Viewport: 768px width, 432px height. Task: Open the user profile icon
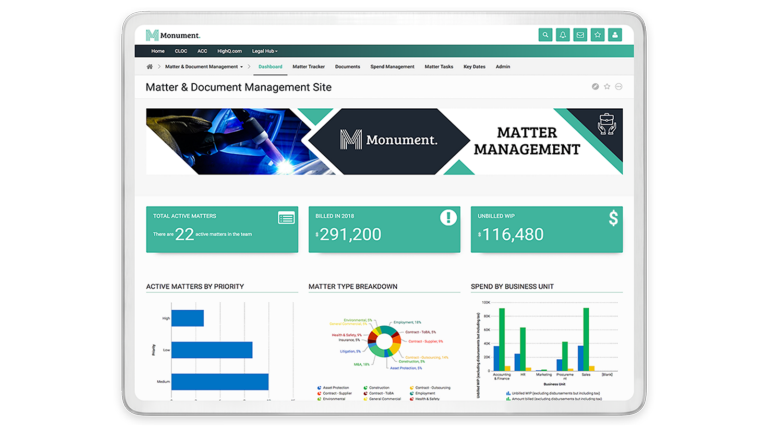615,35
